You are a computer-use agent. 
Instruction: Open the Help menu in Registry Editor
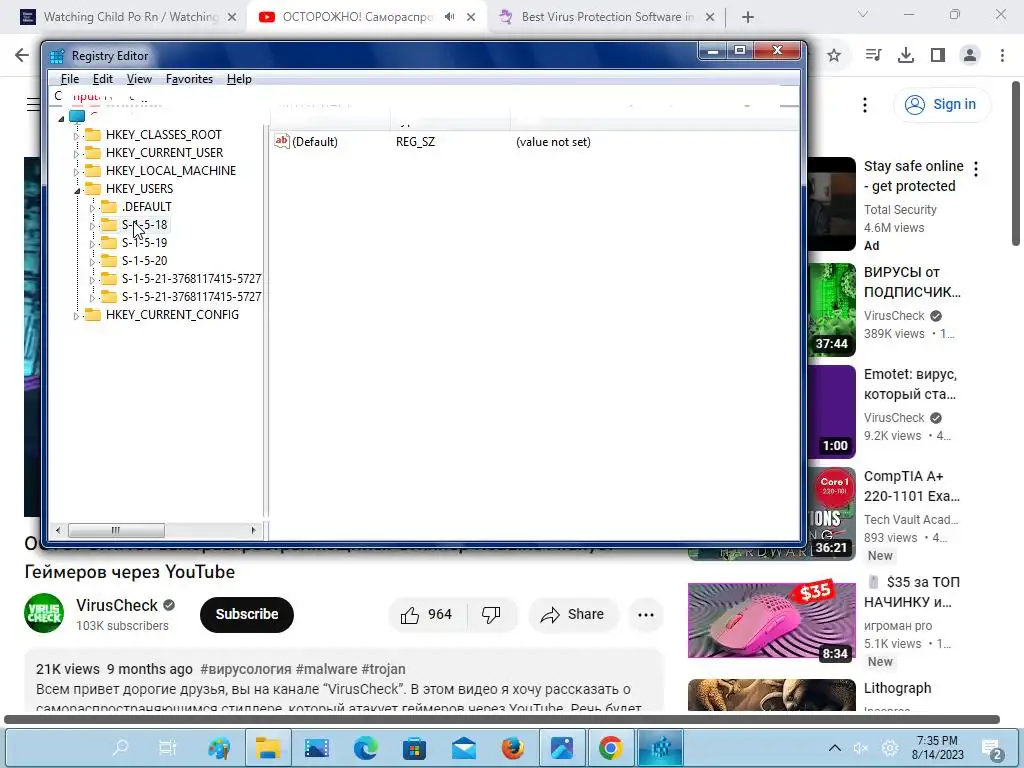coord(239,79)
